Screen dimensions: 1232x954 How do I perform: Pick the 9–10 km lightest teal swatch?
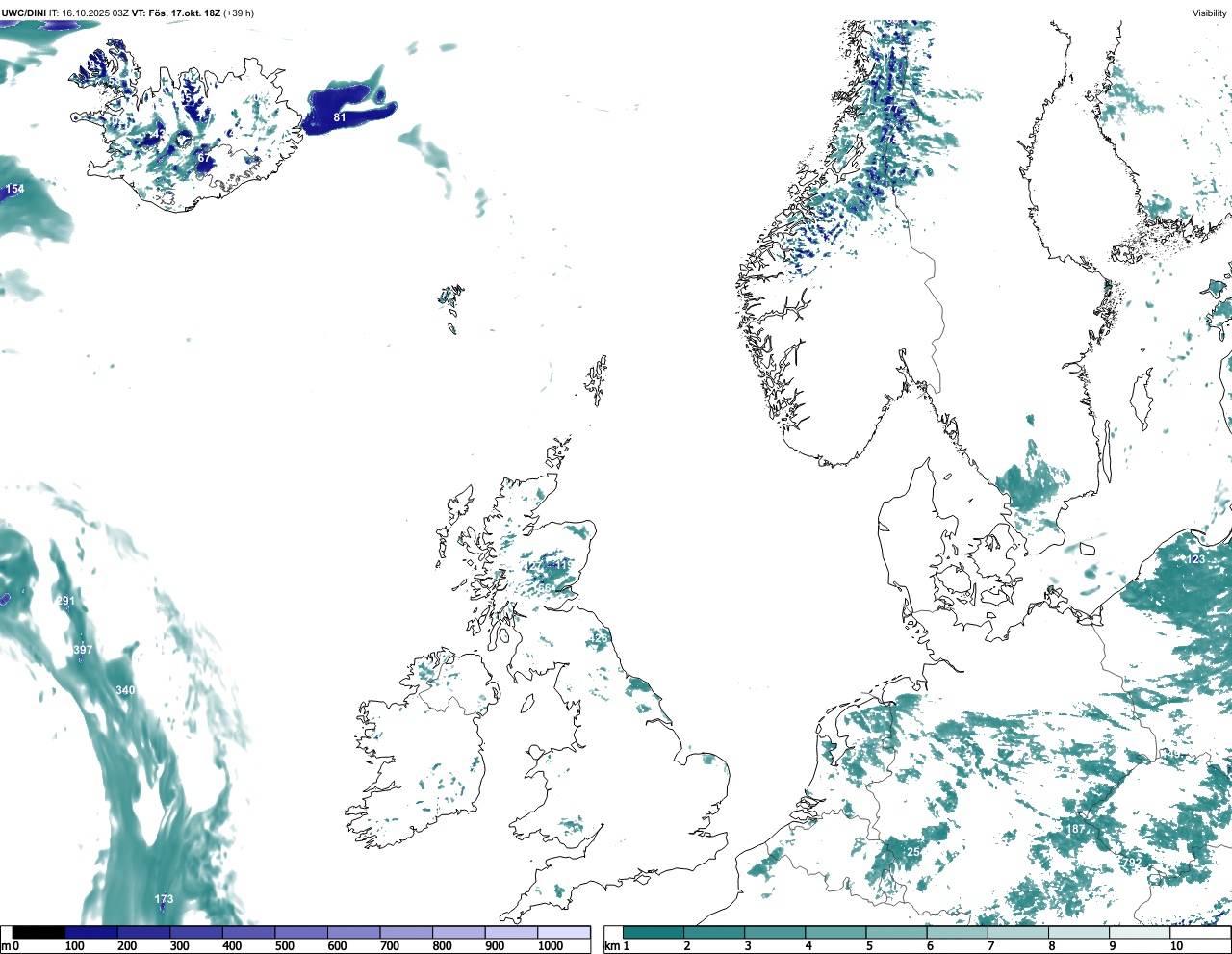(x=1142, y=933)
